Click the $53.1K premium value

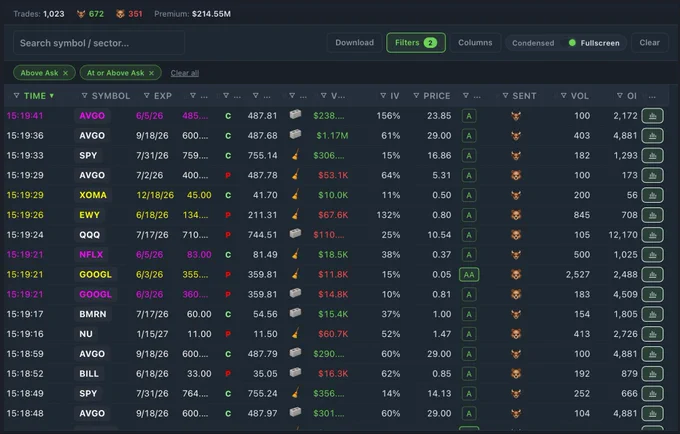click(333, 175)
